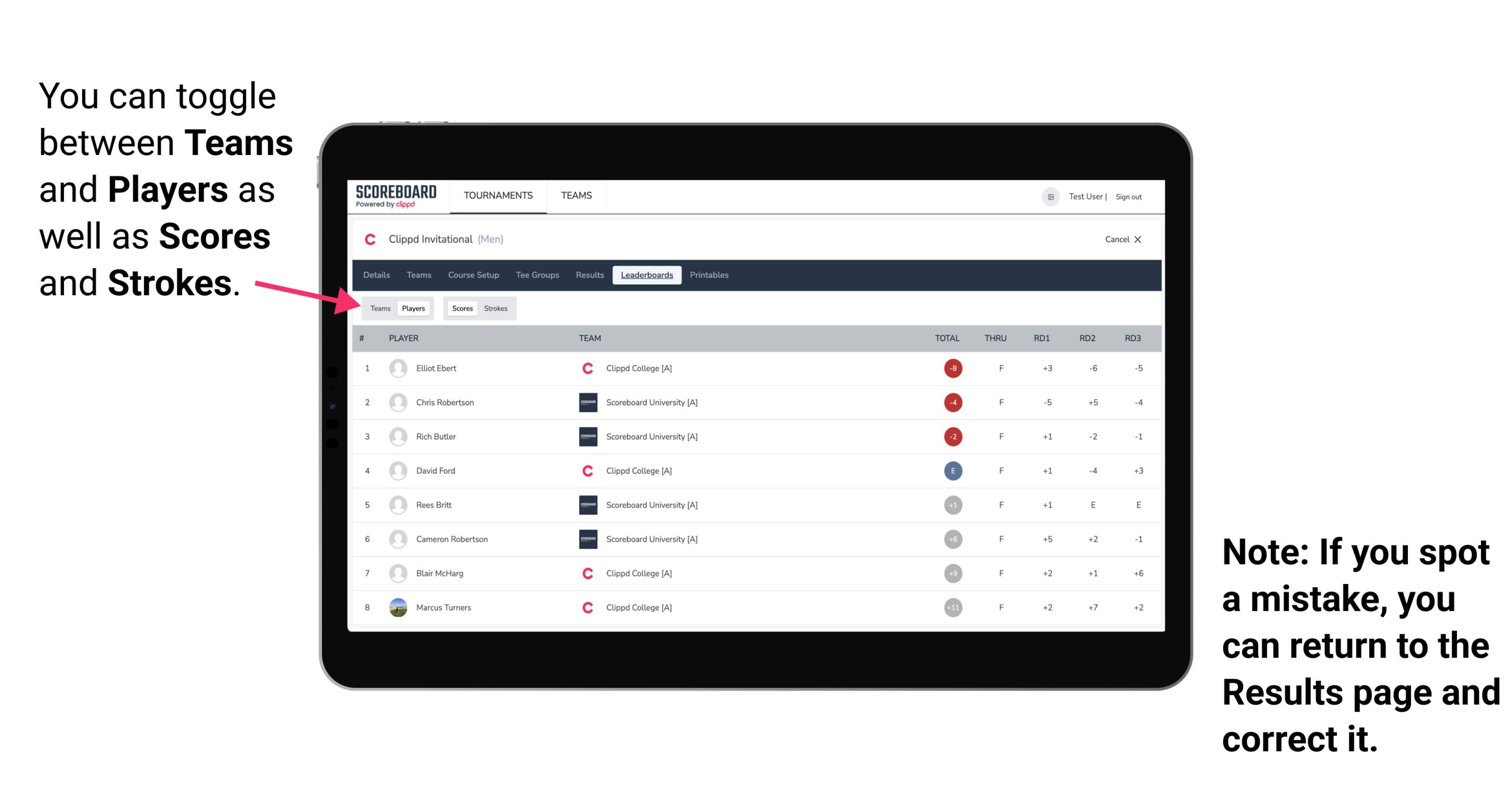The image size is (1510, 812).
Task: Click the Printables tab link
Action: click(710, 275)
